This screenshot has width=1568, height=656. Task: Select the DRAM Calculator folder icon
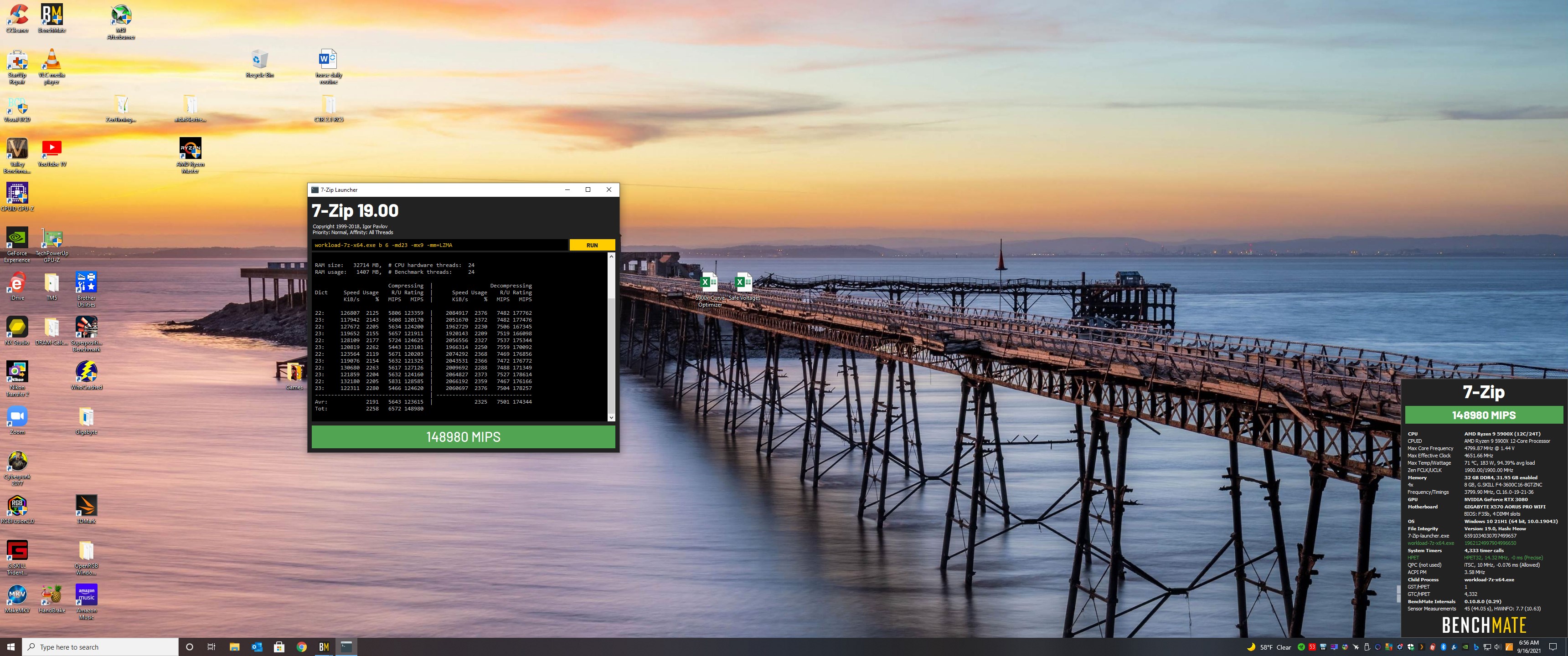coord(52,330)
